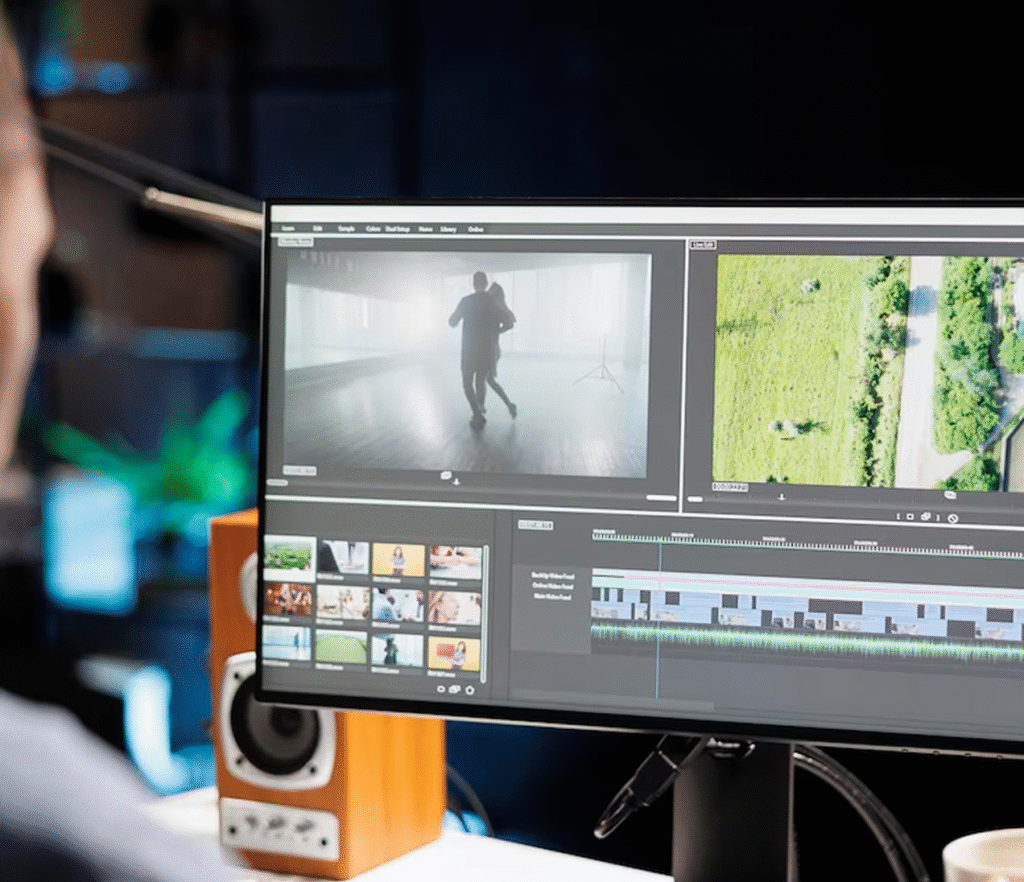The height and width of the screenshot is (882, 1024).
Task: Select the Online Video Feed track label
Action: click(x=552, y=587)
